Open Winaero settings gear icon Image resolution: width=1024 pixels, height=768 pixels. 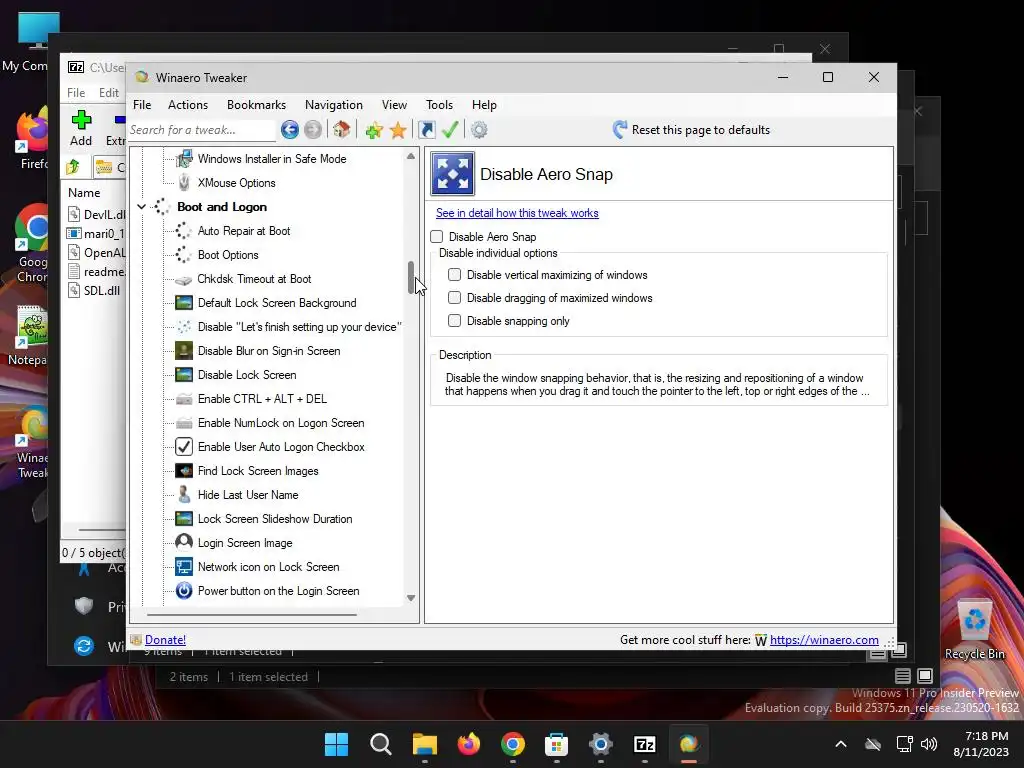pyautogui.click(x=479, y=130)
